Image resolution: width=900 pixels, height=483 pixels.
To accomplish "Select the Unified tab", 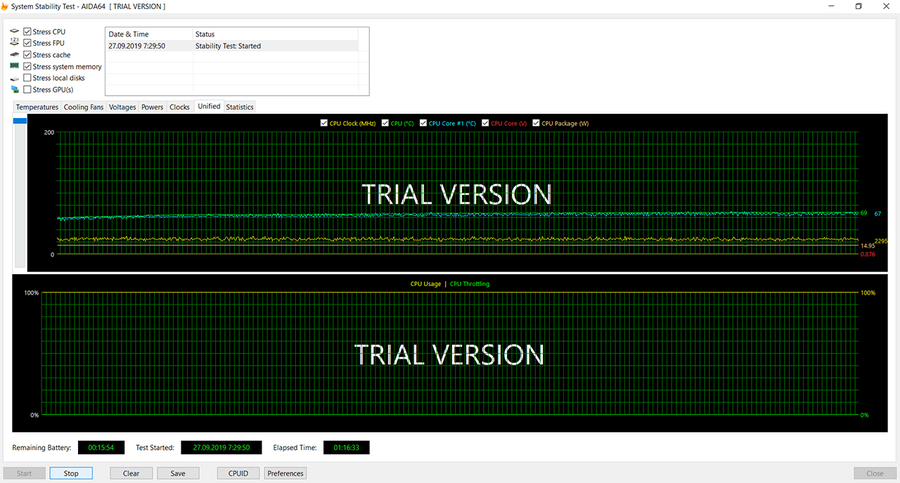I will 209,106.
